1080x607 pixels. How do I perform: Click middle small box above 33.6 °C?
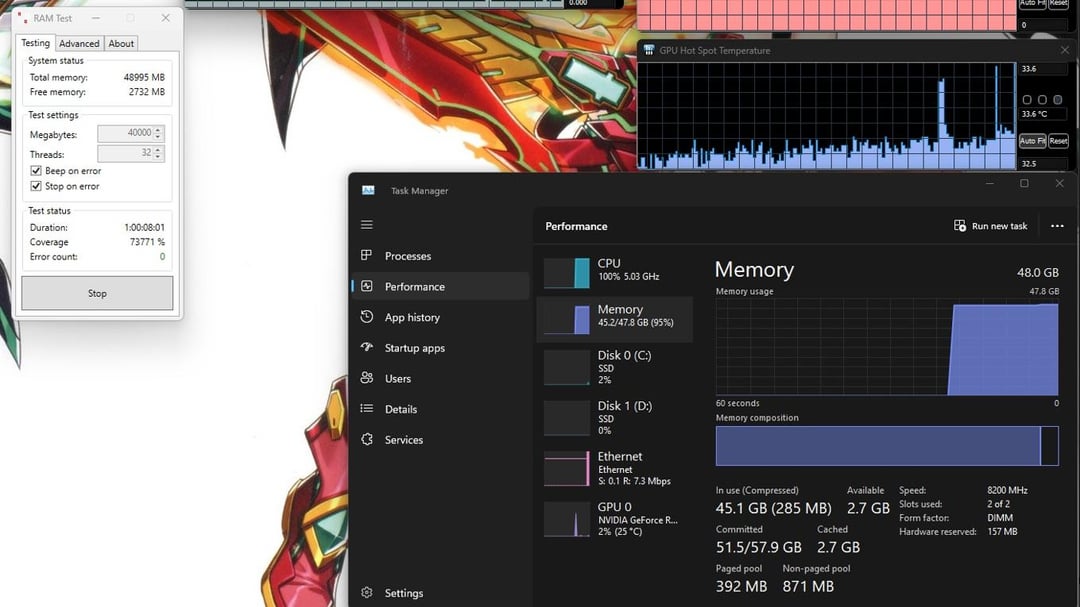pyautogui.click(x=1042, y=99)
